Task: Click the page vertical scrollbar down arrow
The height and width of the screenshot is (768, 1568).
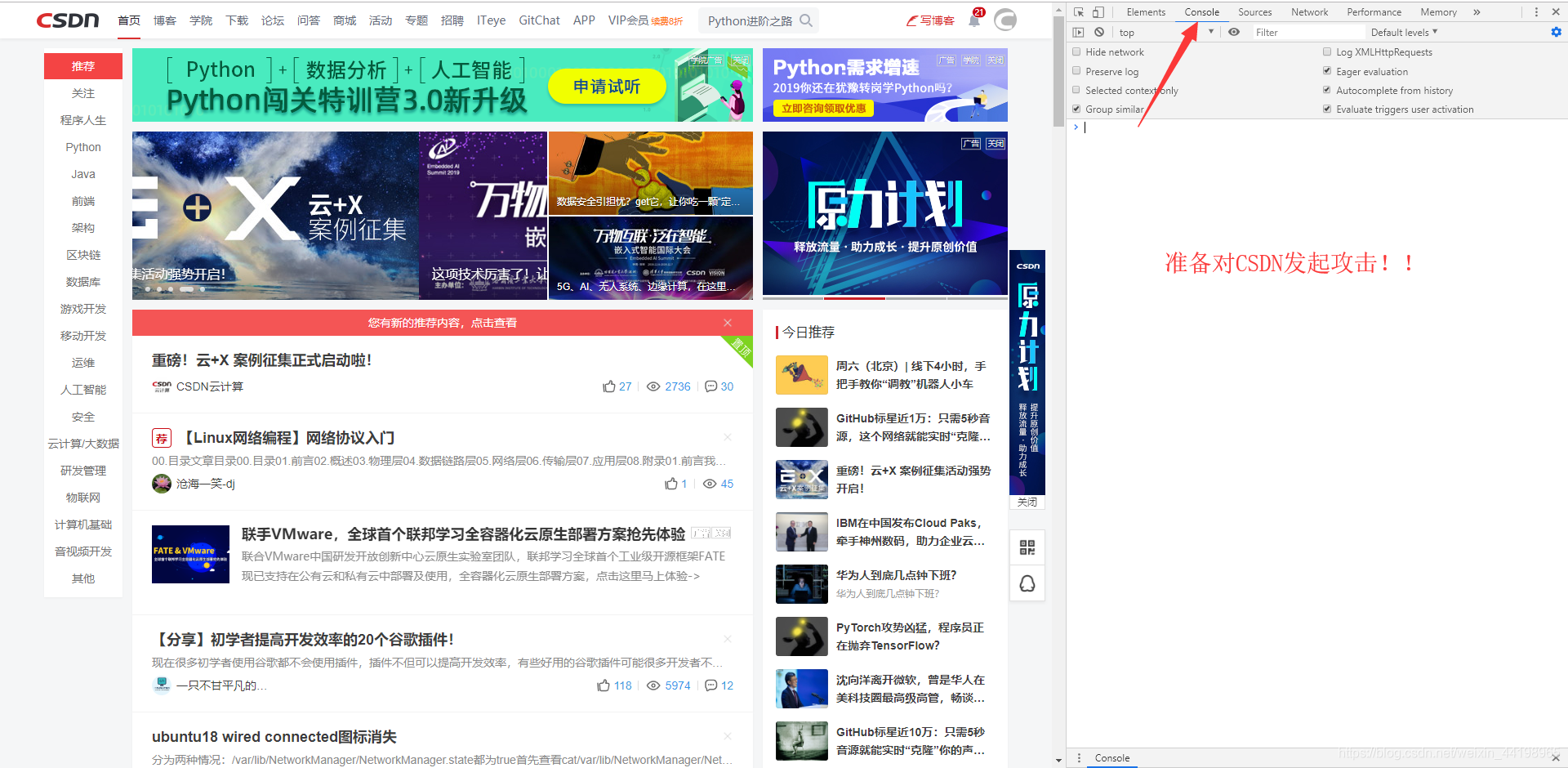Action: point(1058,760)
